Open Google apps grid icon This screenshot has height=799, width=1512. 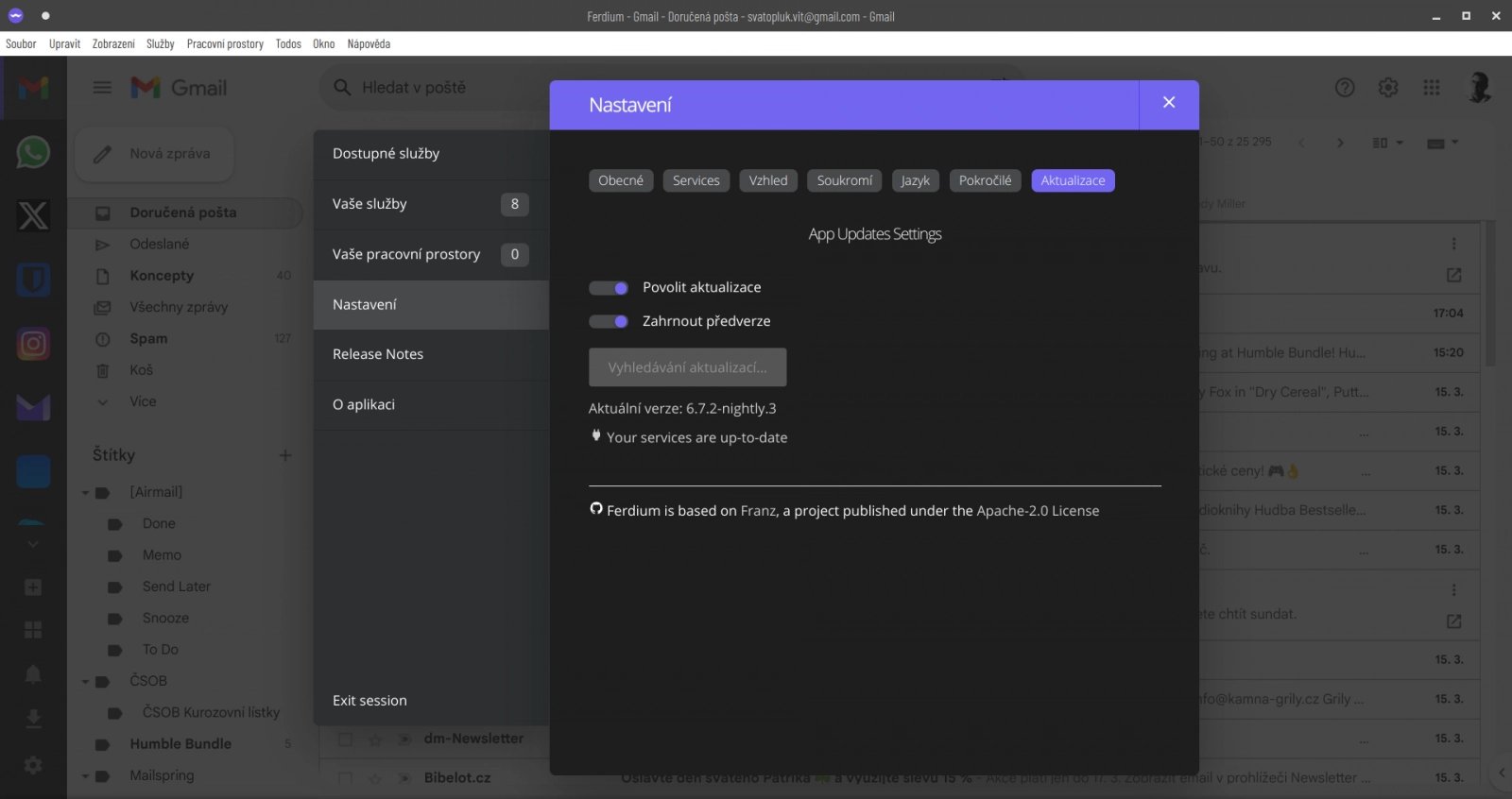[x=1432, y=88]
